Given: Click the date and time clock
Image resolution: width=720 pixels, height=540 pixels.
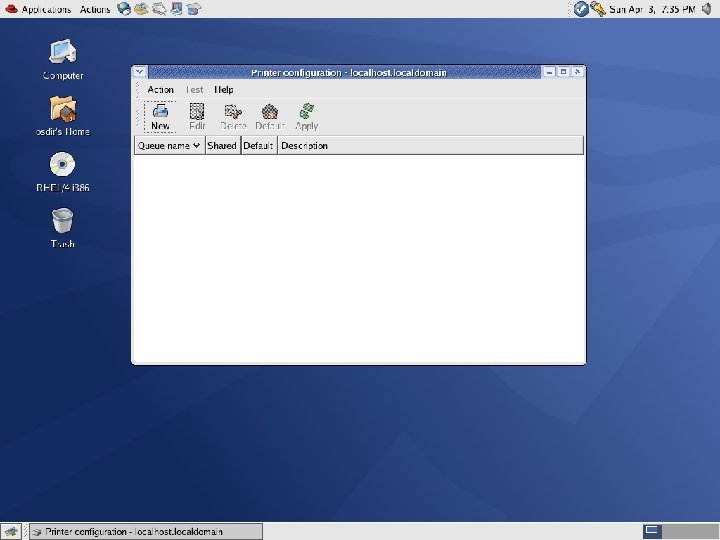Looking at the screenshot, I should [x=652, y=9].
